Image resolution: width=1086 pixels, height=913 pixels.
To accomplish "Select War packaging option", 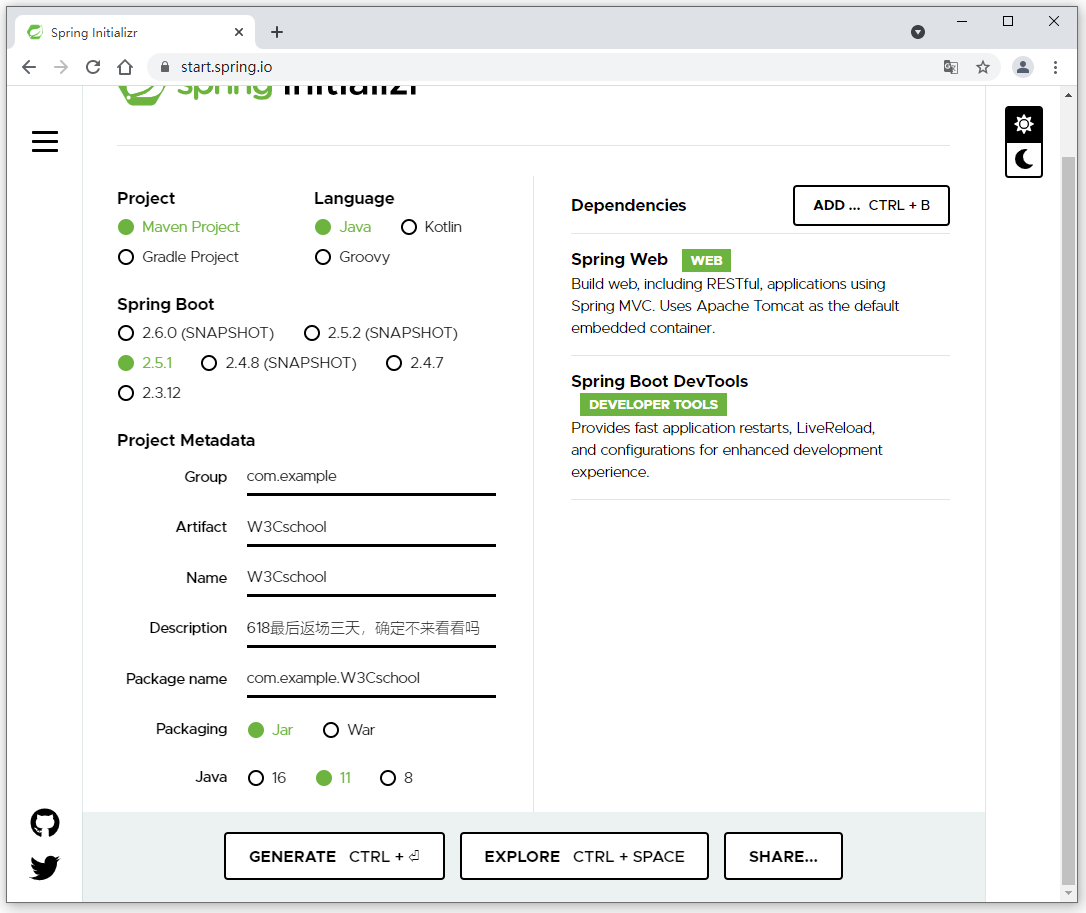I will click(x=331, y=730).
